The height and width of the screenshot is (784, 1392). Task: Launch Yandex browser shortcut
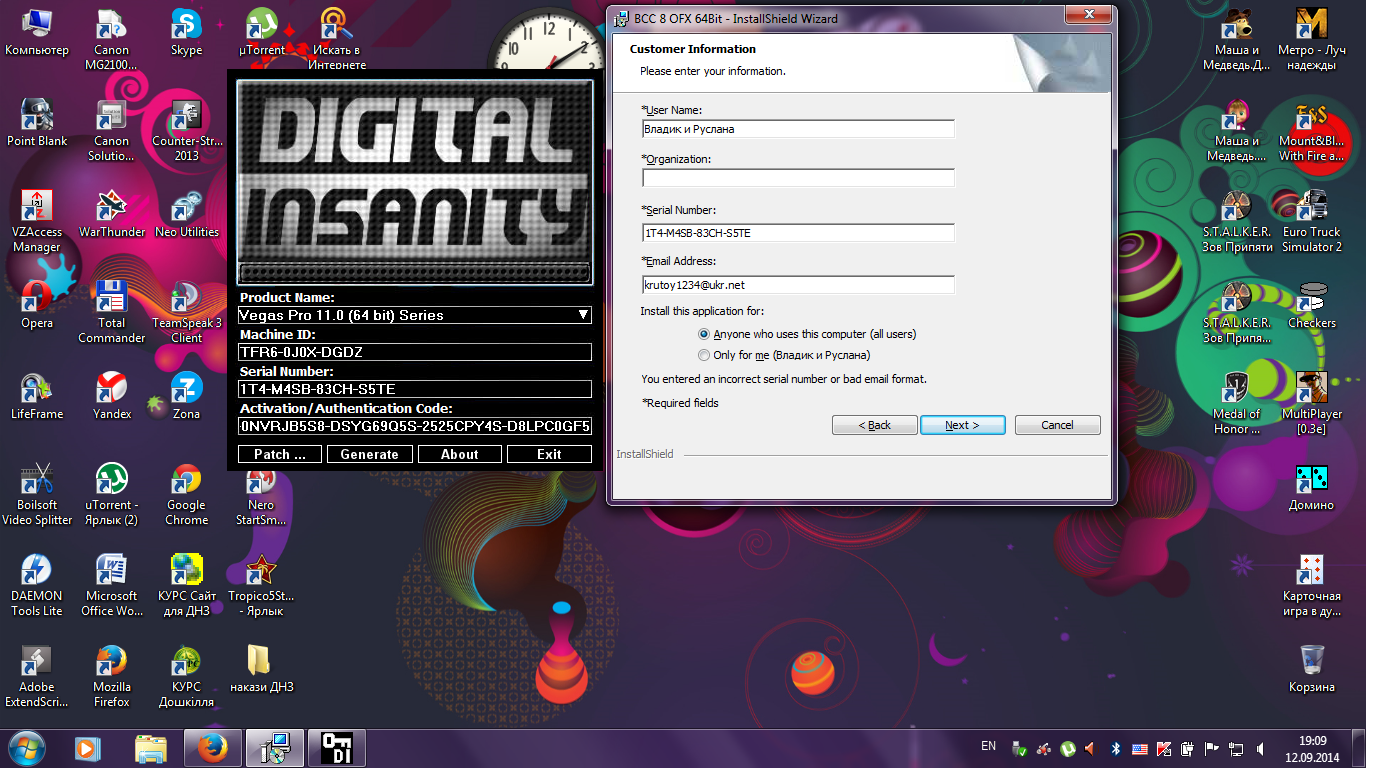click(112, 397)
